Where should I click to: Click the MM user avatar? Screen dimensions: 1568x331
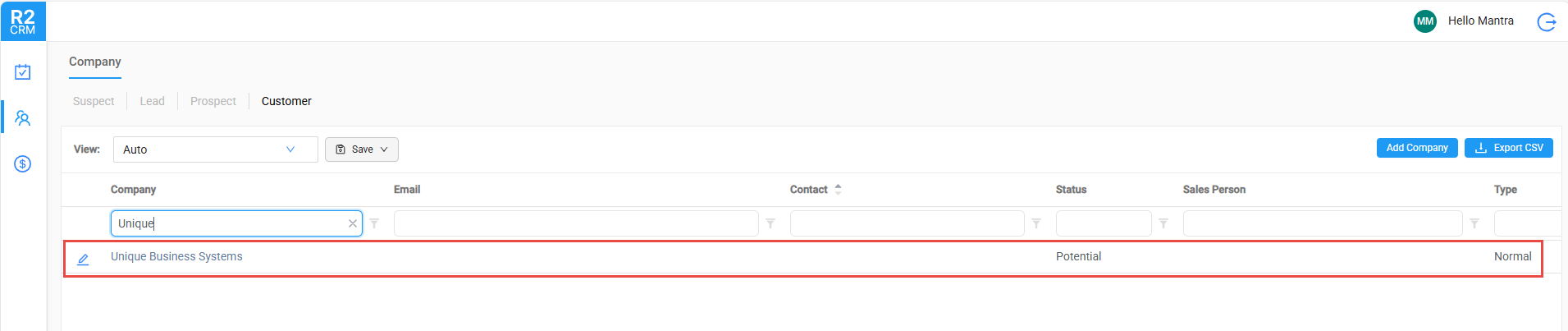(x=1425, y=21)
